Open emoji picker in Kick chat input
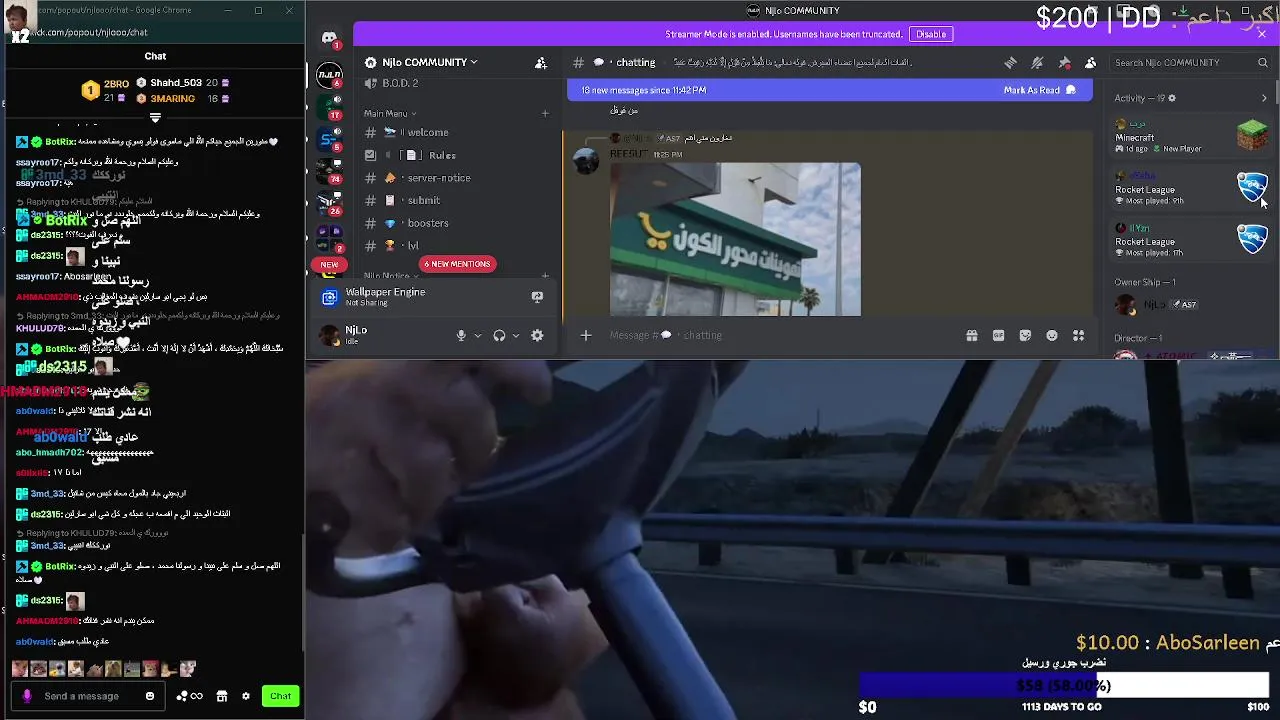The width and height of the screenshot is (1280, 720). click(150, 696)
